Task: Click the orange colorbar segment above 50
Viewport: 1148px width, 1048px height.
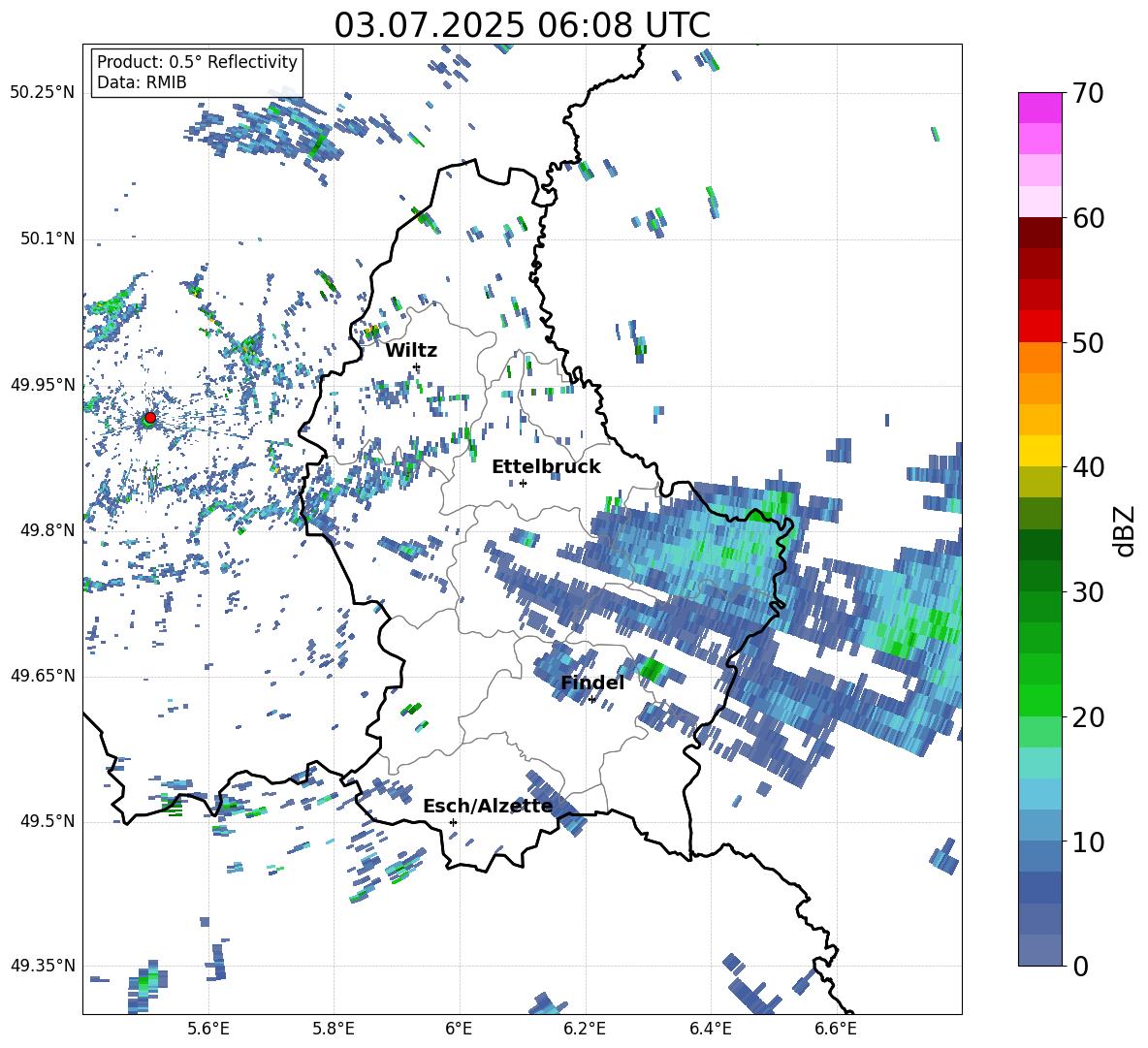Action: [x=1040, y=358]
